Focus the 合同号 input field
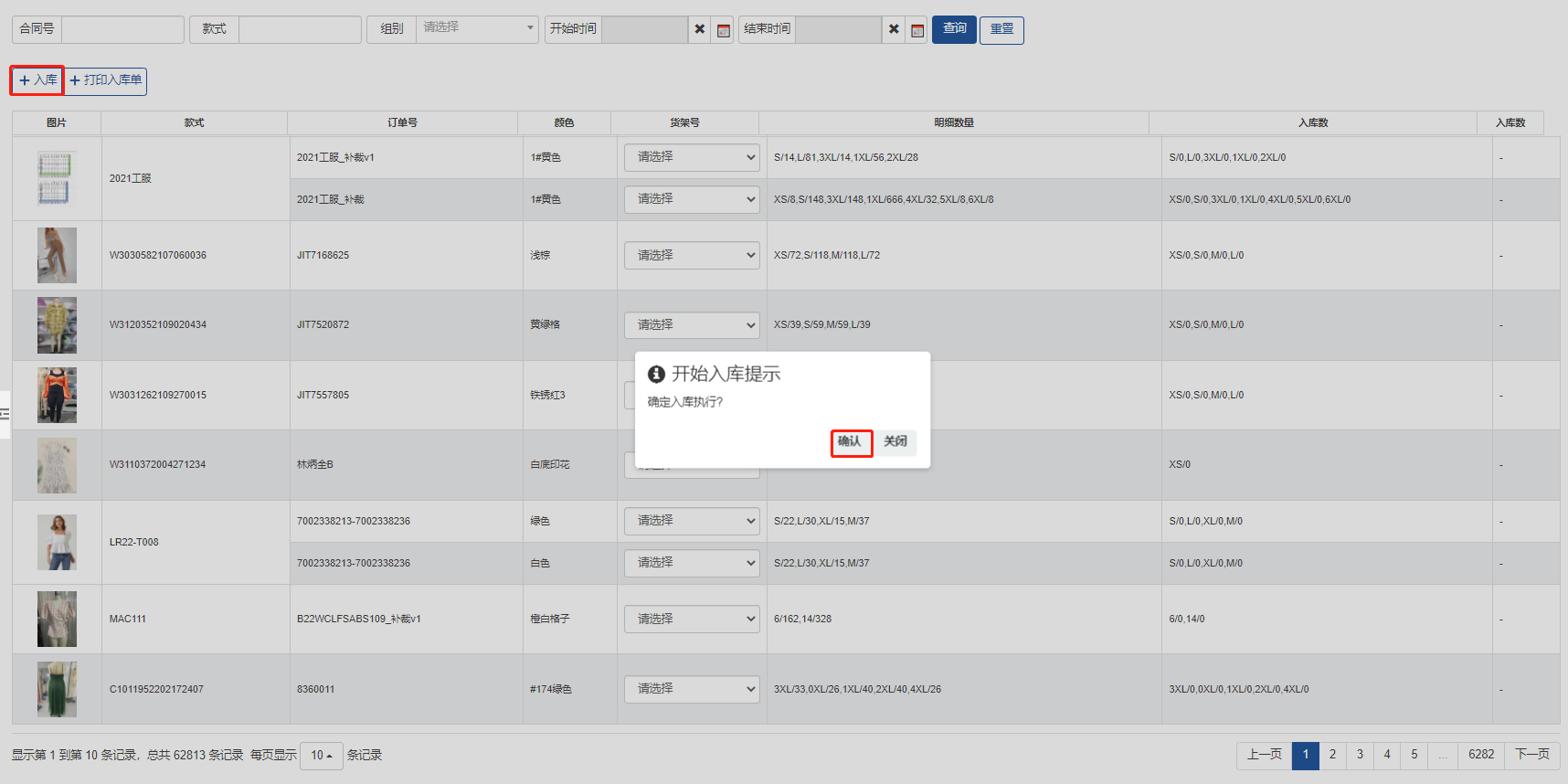The image size is (1568, 784). click(x=122, y=29)
